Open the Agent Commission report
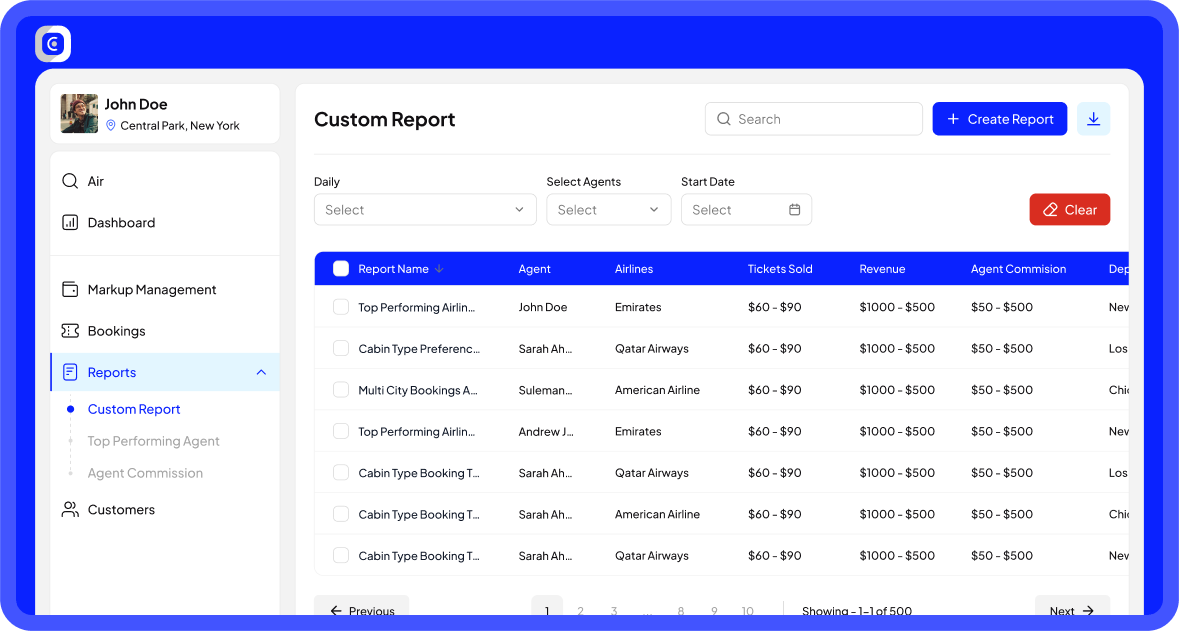The image size is (1179, 631). [x=146, y=473]
